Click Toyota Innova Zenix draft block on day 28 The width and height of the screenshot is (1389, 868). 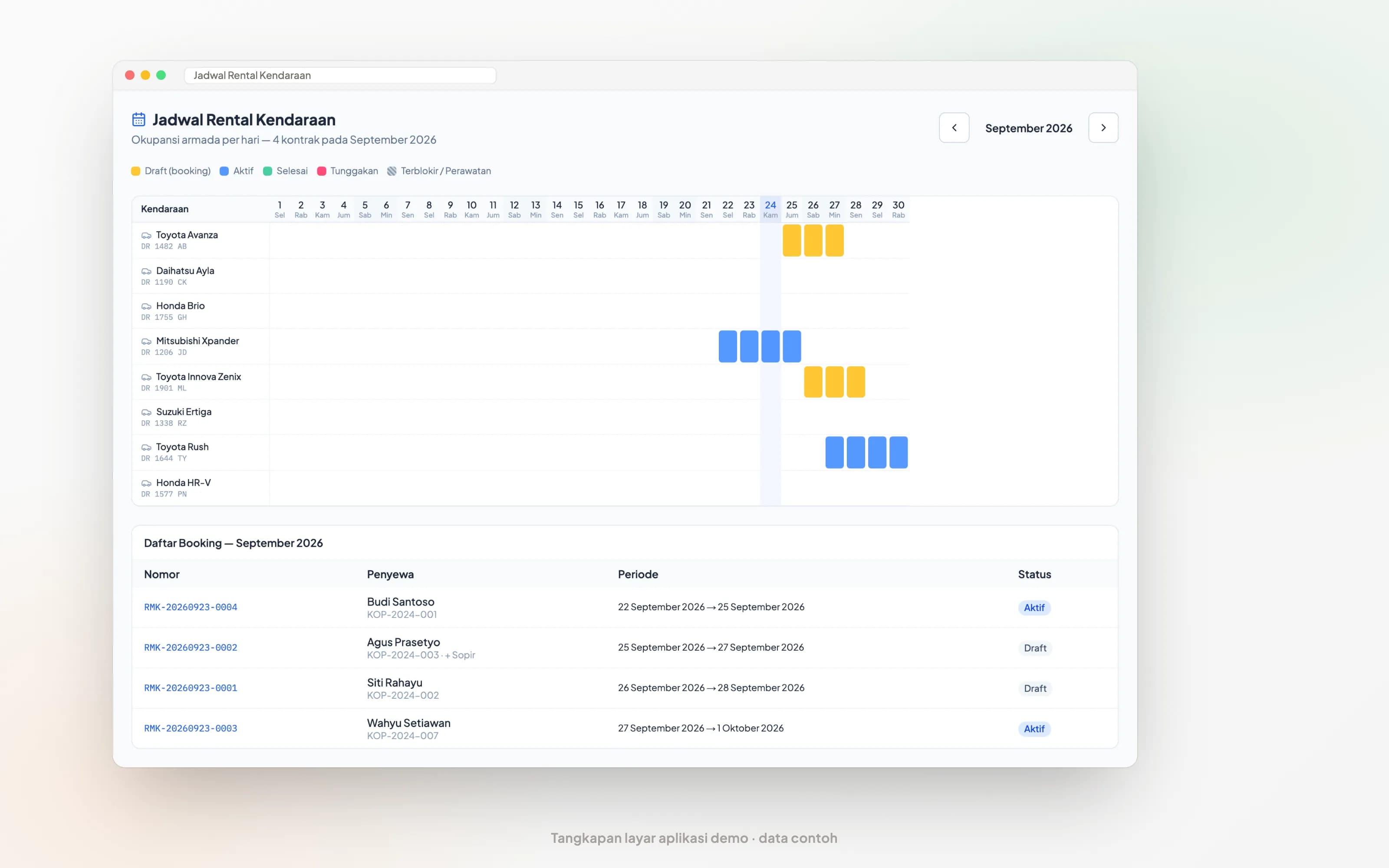coord(855,382)
